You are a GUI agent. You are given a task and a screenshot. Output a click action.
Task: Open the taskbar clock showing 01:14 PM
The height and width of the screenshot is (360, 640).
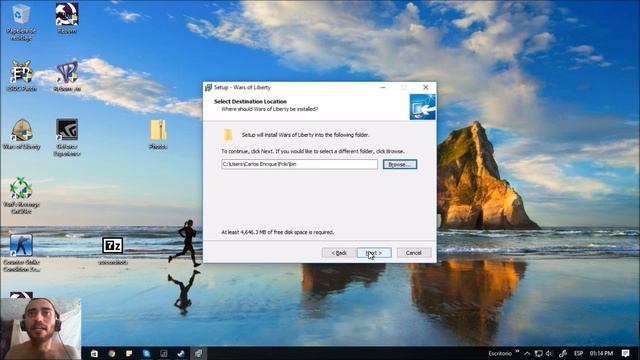click(601, 353)
